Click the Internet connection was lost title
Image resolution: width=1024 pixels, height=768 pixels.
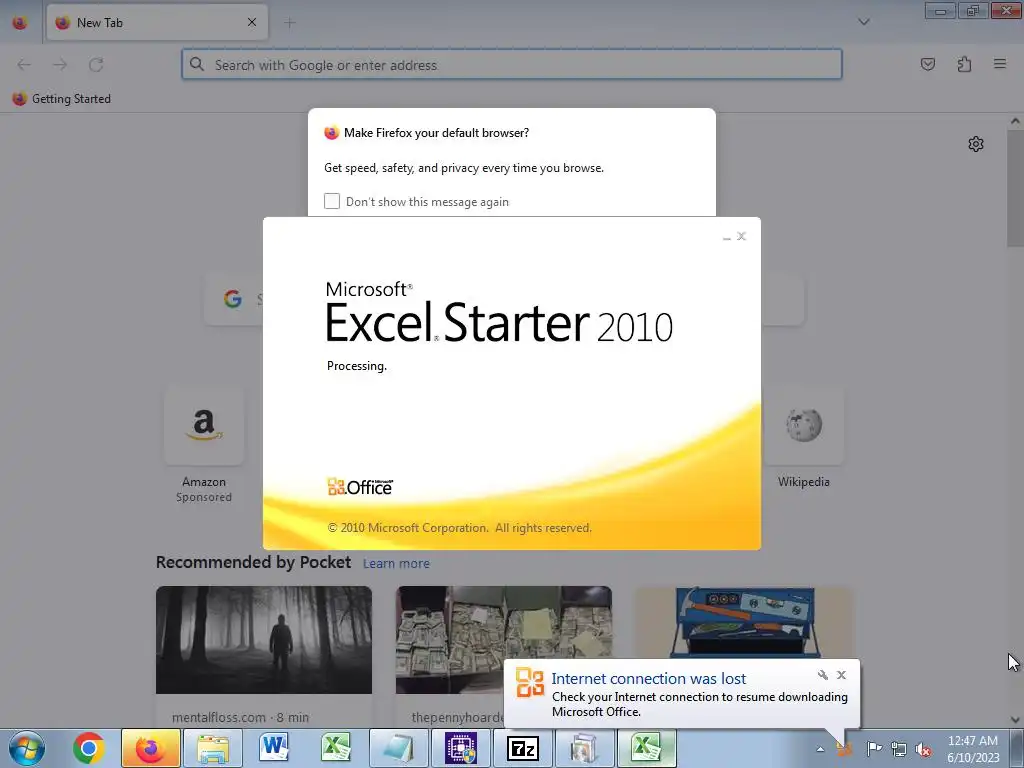pyautogui.click(x=648, y=679)
